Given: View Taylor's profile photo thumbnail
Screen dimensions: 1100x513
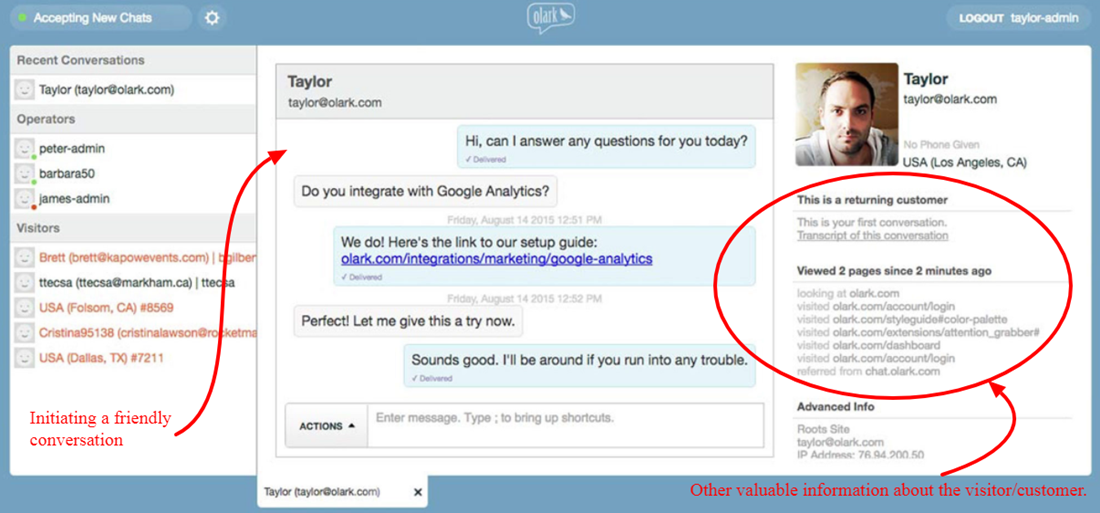Looking at the screenshot, I should 847,114.
